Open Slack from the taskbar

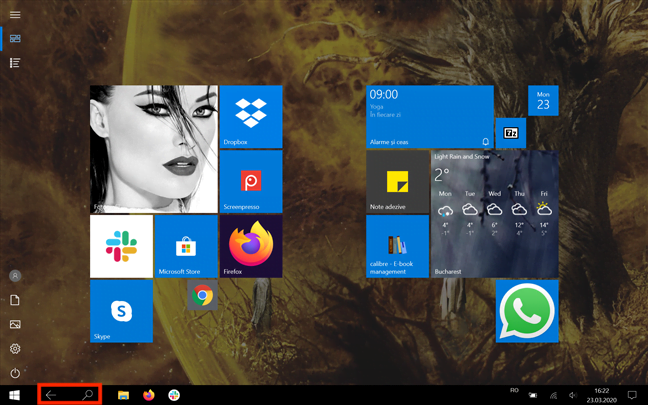[174, 395]
